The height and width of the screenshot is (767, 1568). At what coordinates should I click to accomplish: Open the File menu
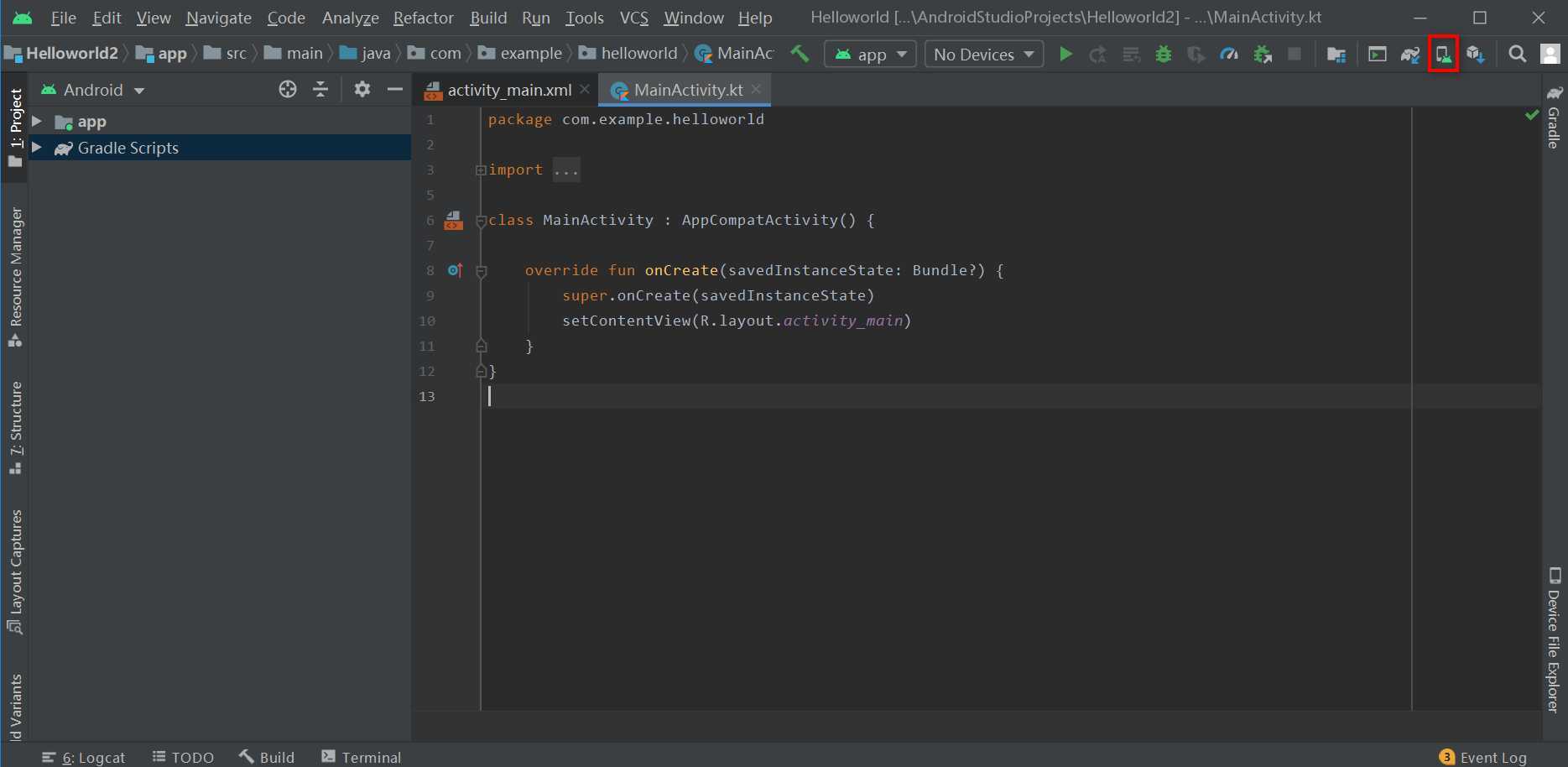click(63, 18)
